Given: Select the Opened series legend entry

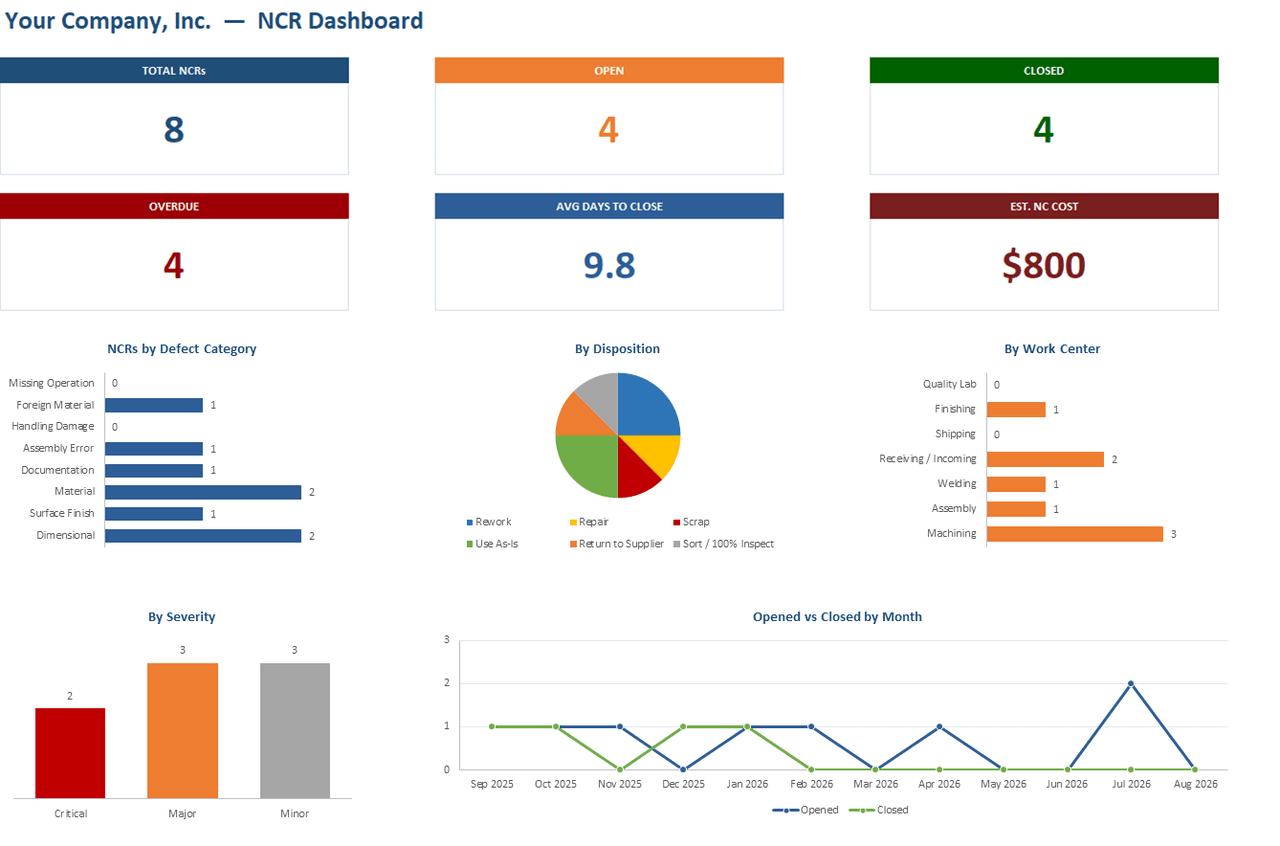Looking at the screenshot, I should point(805,810).
